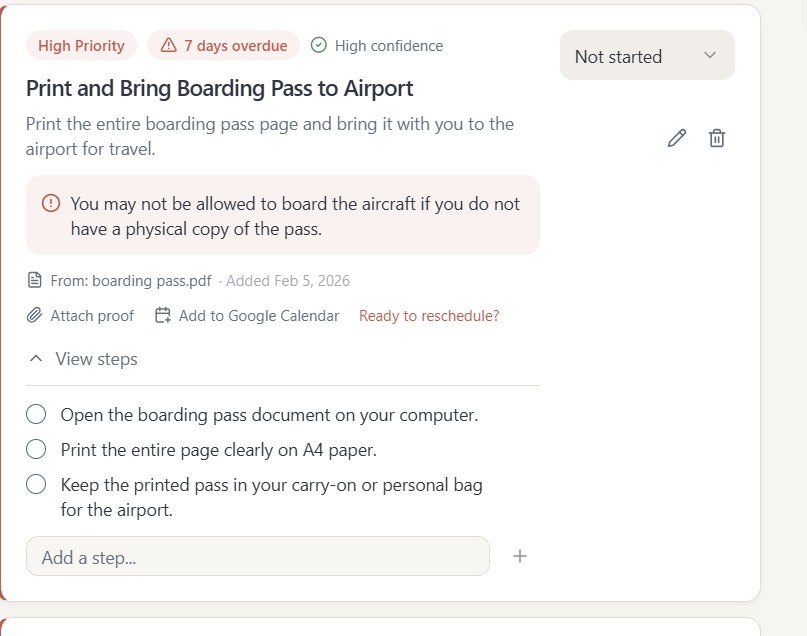The height and width of the screenshot is (636, 807).
Task: Check off 'Open the boarding pass document' step
Action: (36, 414)
